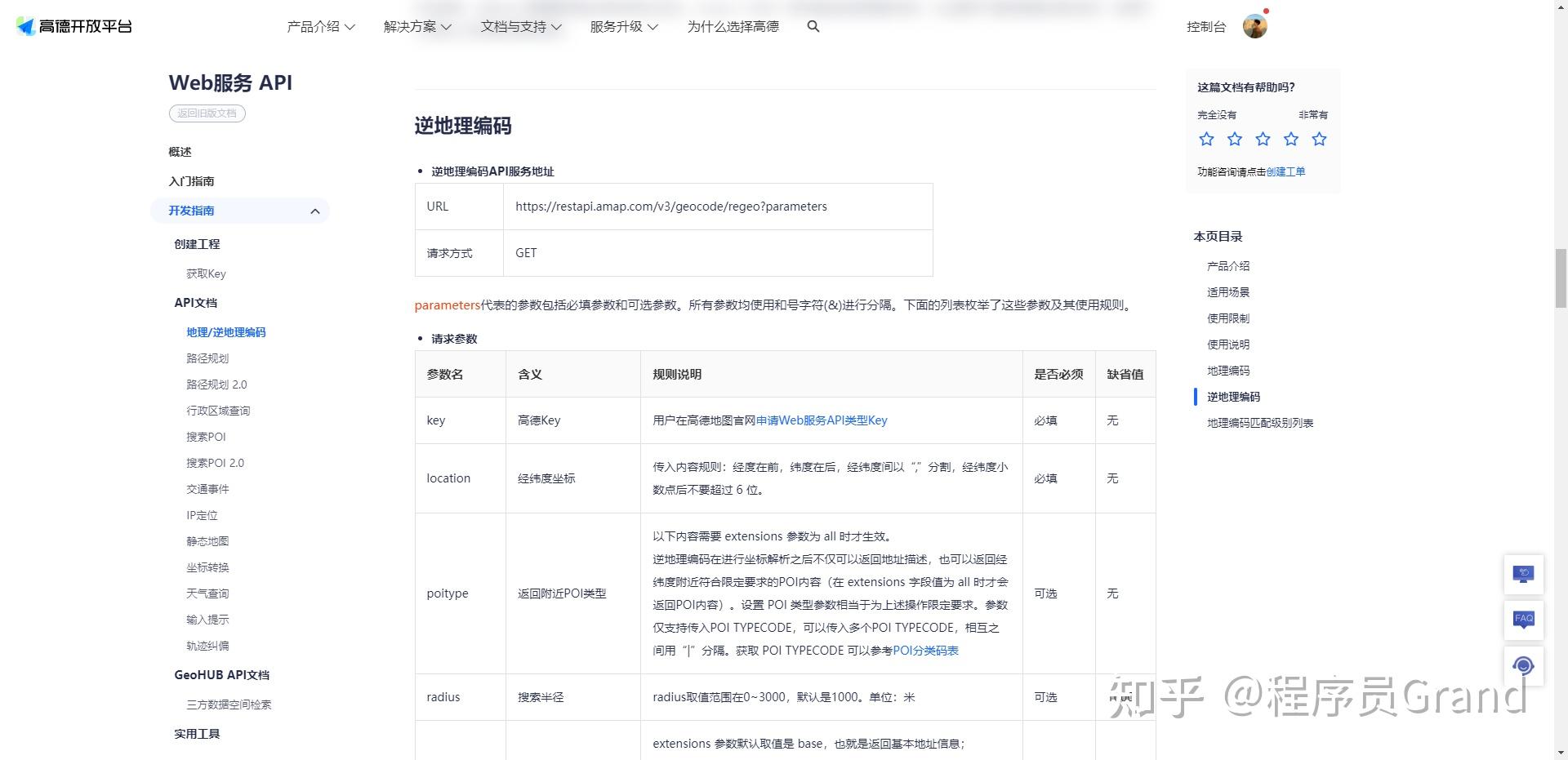
Task: Click the 申请Web服务API类型Key link
Action: [822, 420]
